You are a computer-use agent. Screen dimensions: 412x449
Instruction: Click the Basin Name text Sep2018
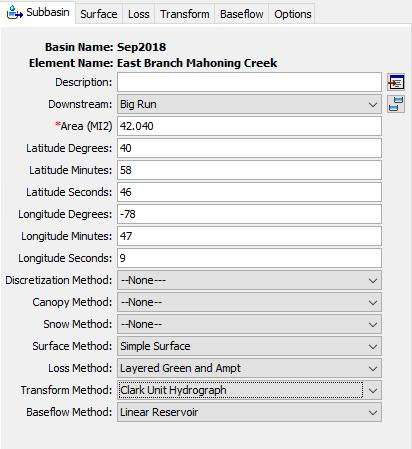(141, 47)
